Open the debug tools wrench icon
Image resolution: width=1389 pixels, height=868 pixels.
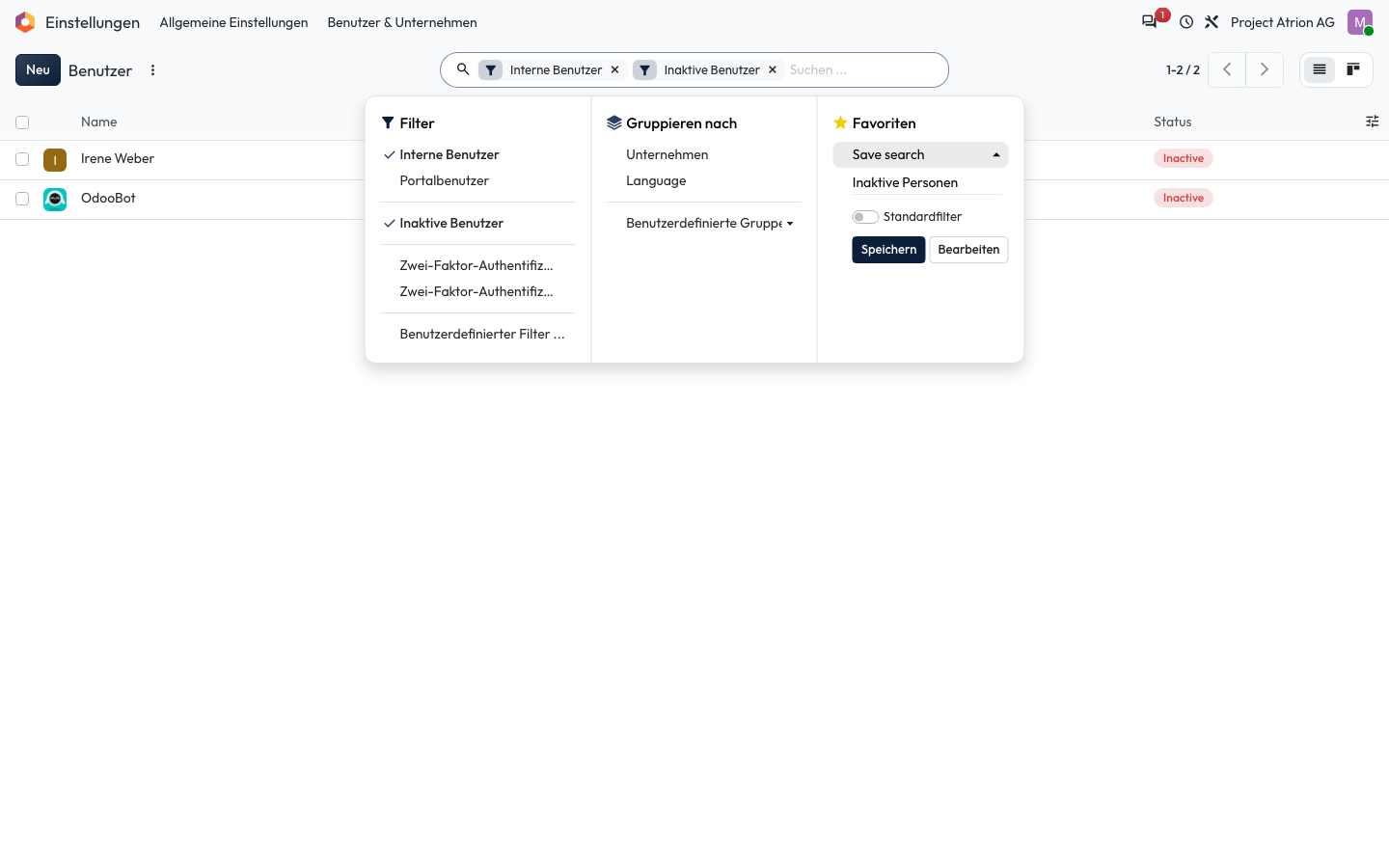[x=1212, y=22]
